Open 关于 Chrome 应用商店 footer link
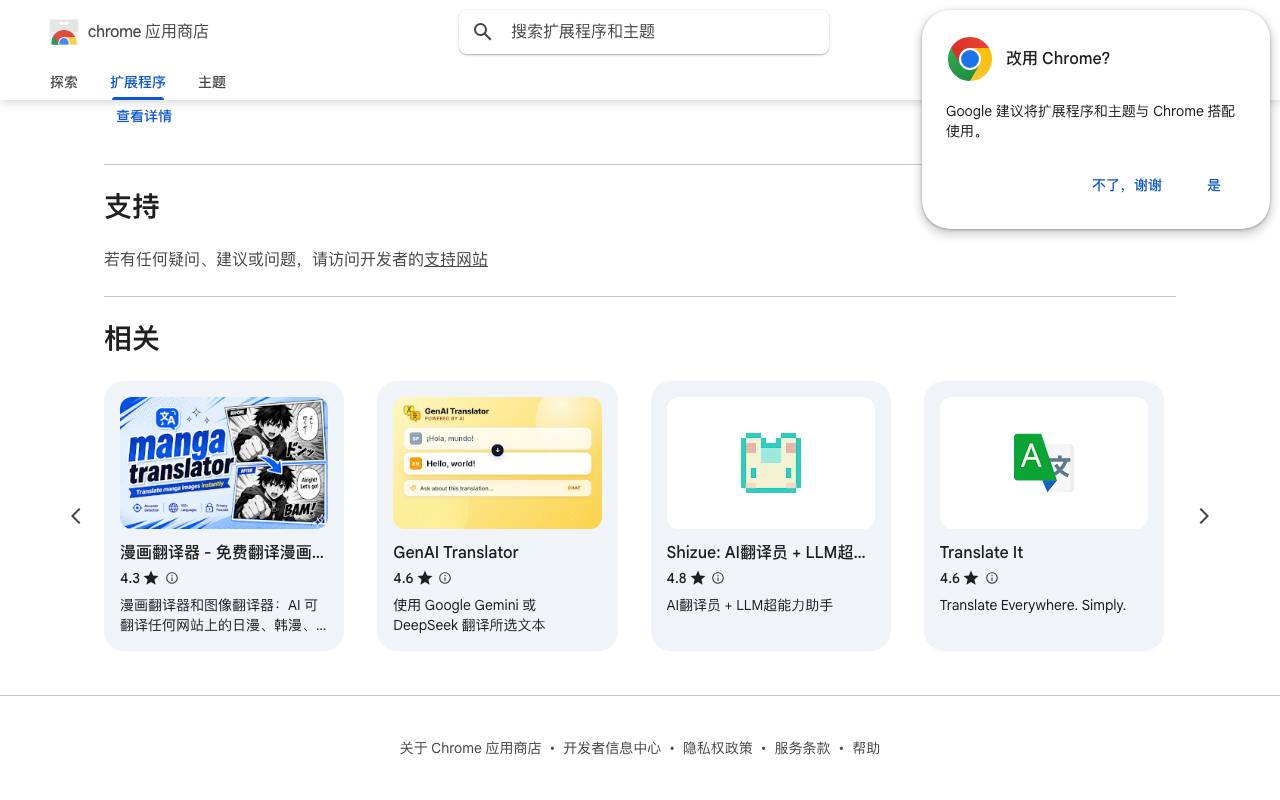 pos(470,748)
